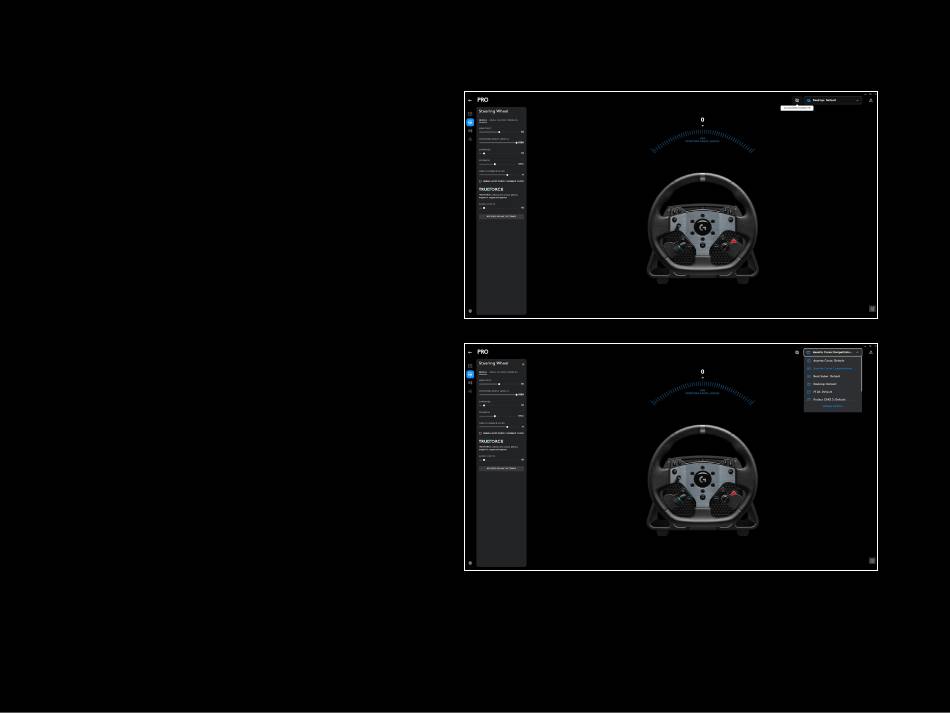Viewport: 950px width, 713px height.
Task: Click the corner expand icon in the upper window
Action: point(872,309)
